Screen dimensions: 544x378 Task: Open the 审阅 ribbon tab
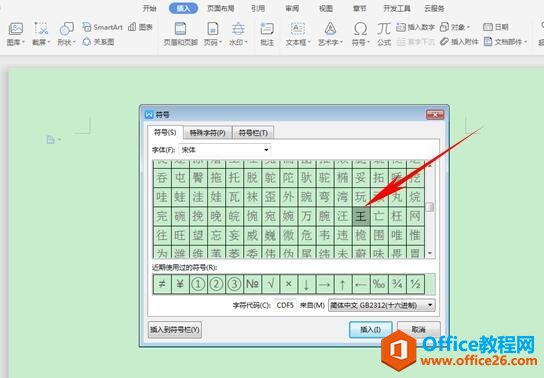coord(292,8)
